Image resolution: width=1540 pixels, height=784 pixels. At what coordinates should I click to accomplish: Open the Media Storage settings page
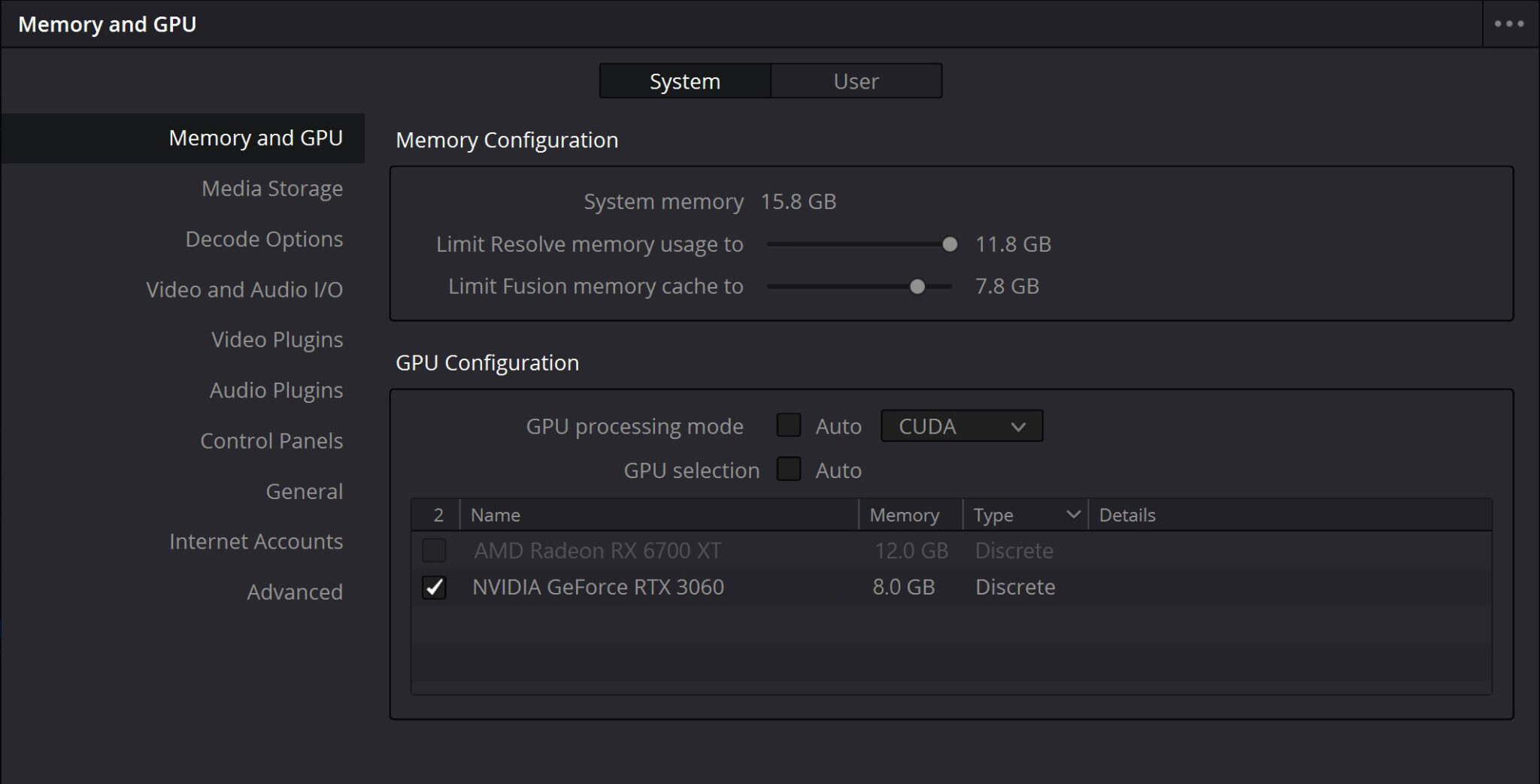[271, 188]
